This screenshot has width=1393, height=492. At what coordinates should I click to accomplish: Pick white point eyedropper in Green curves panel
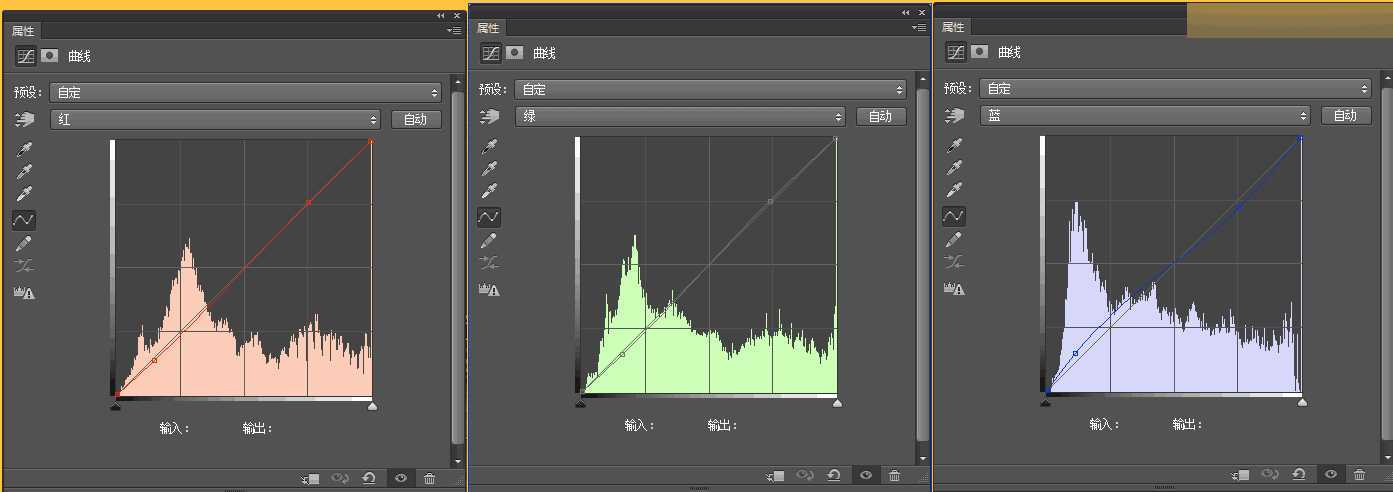[489, 191]
